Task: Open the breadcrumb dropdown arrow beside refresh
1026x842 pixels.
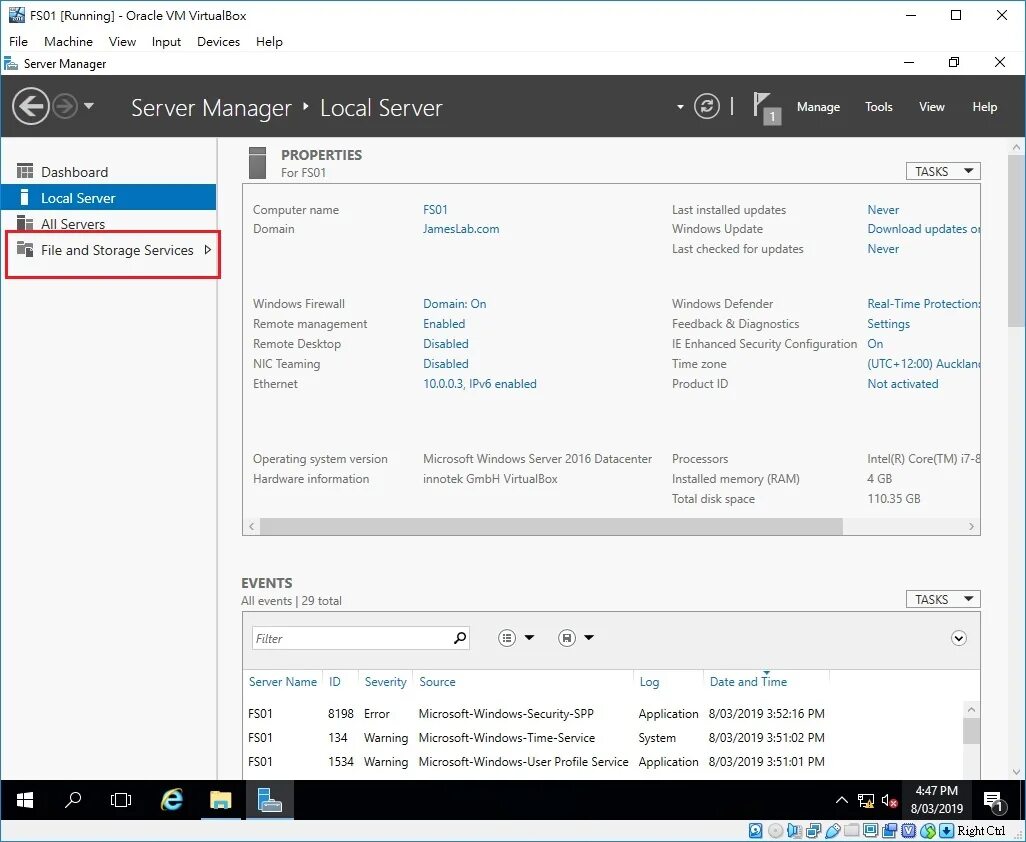Action: (x=680, y=107)
